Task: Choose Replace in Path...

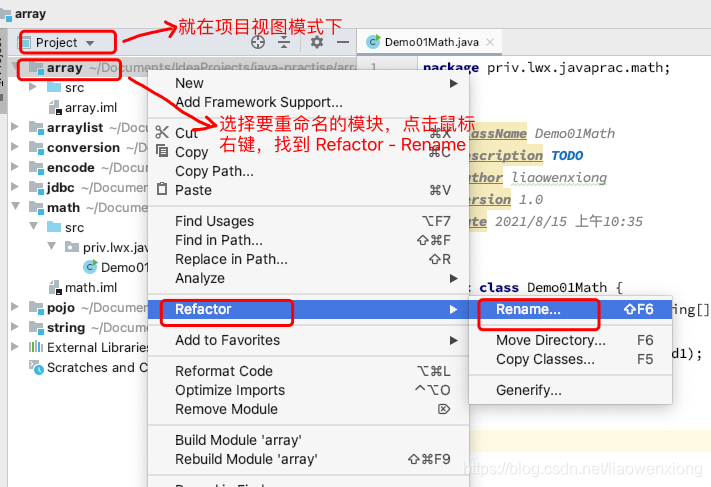Action: point(308,259)
